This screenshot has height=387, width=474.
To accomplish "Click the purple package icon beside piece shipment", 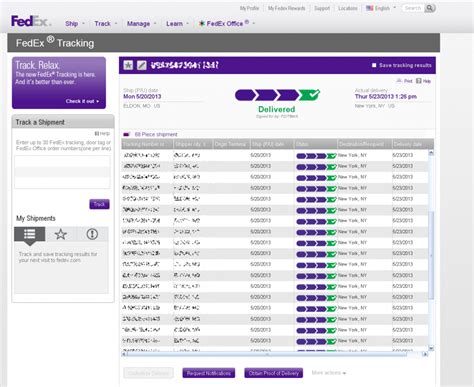I will pyautogui.click(x=126, y=134).
